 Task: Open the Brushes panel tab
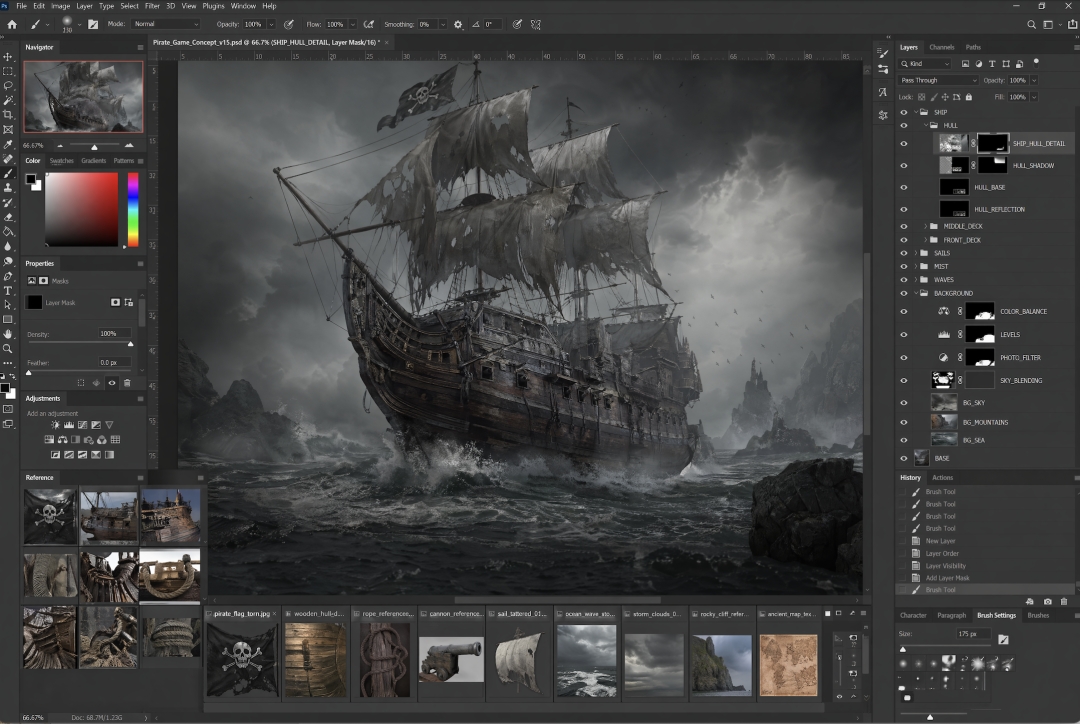(1038, 615)
